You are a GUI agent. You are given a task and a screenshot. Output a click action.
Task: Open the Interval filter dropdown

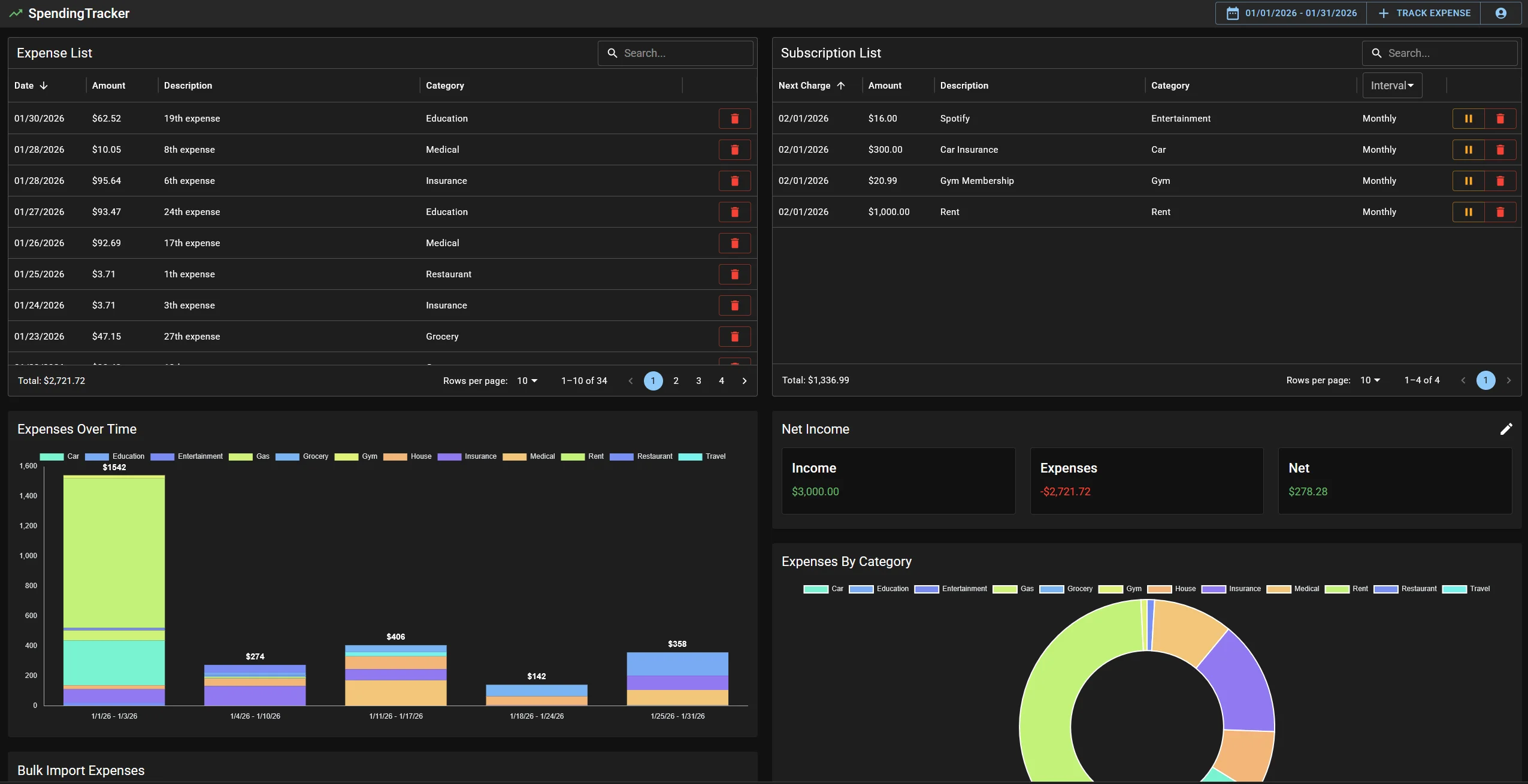coord(1392,86)
